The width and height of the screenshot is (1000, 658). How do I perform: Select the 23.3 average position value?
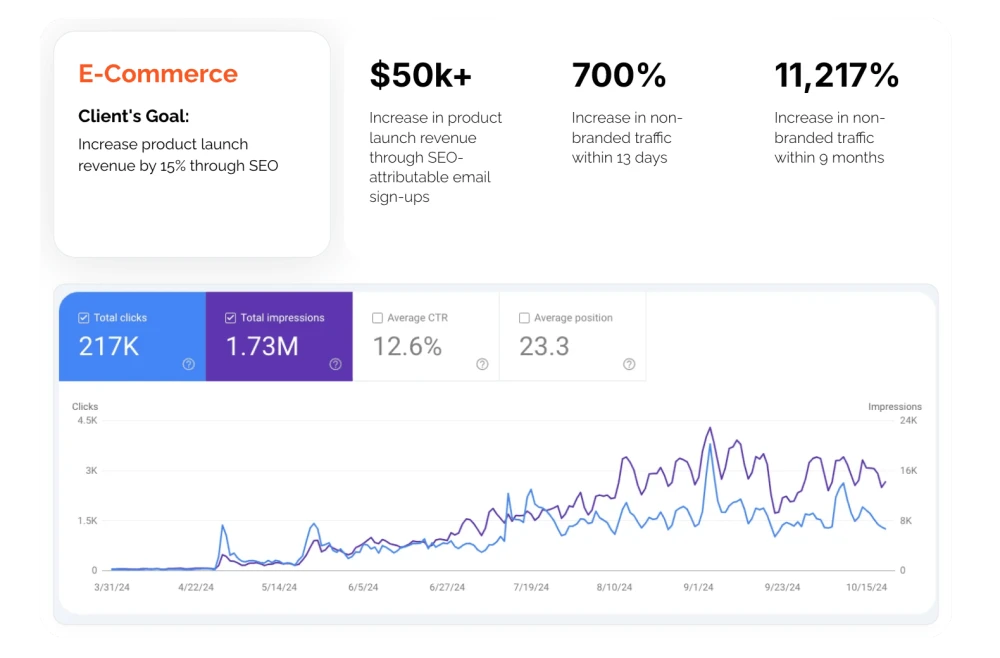click(544, 346)
